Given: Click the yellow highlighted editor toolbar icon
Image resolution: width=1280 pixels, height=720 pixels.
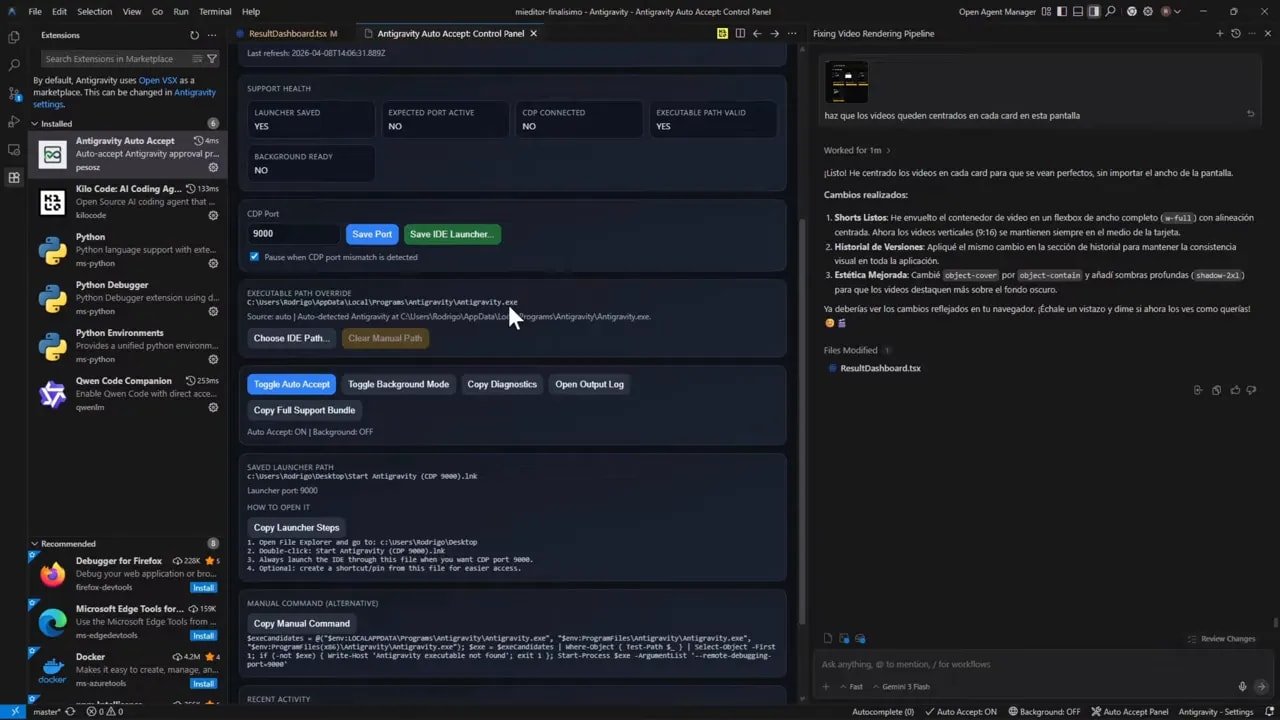Looking at the screenshot, I should click(722, 33).
